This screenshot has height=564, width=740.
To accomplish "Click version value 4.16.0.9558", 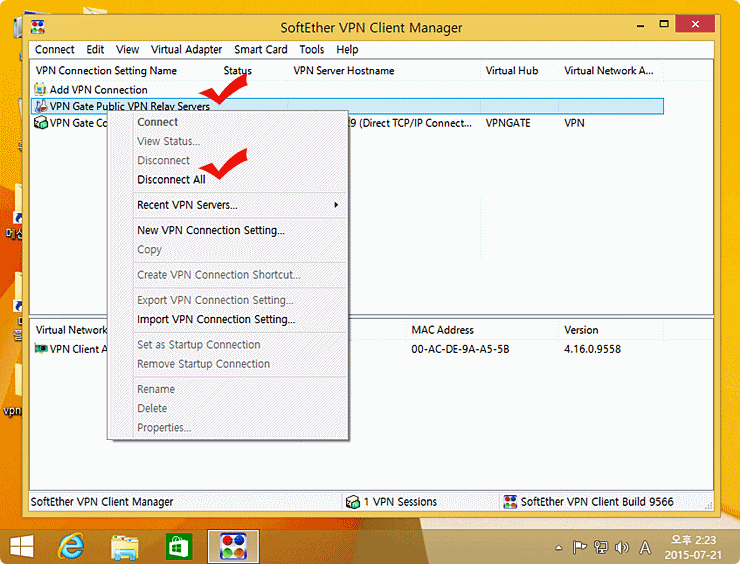I will tap(592, 349).
